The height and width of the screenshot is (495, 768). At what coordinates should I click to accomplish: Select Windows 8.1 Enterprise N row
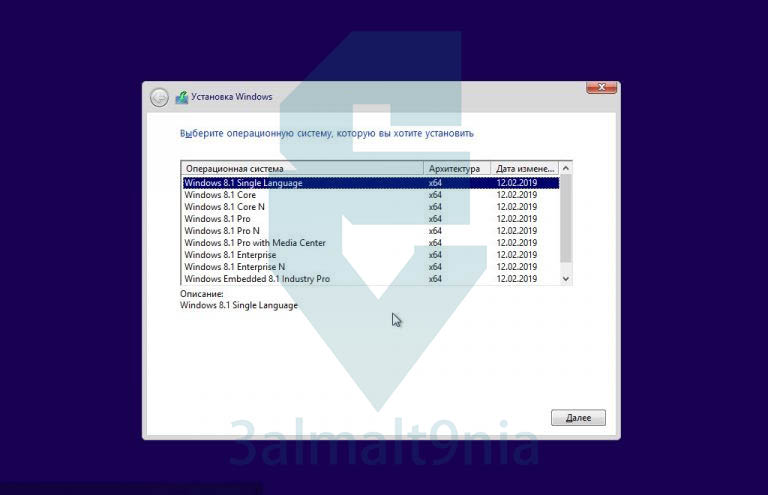tap(371, 267)
